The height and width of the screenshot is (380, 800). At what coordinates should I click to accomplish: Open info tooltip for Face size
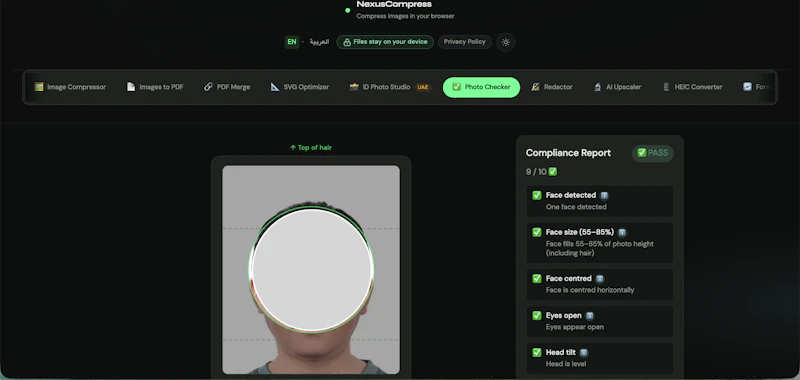622,233
